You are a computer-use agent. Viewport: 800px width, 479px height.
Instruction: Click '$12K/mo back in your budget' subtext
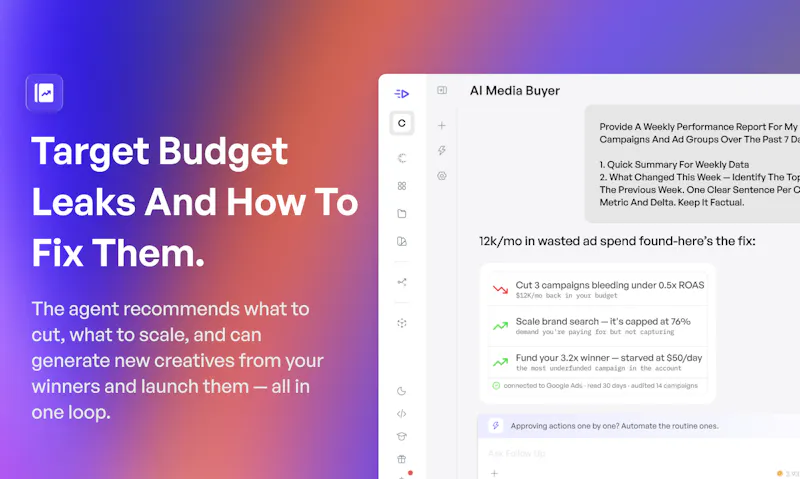coord(566,296)
